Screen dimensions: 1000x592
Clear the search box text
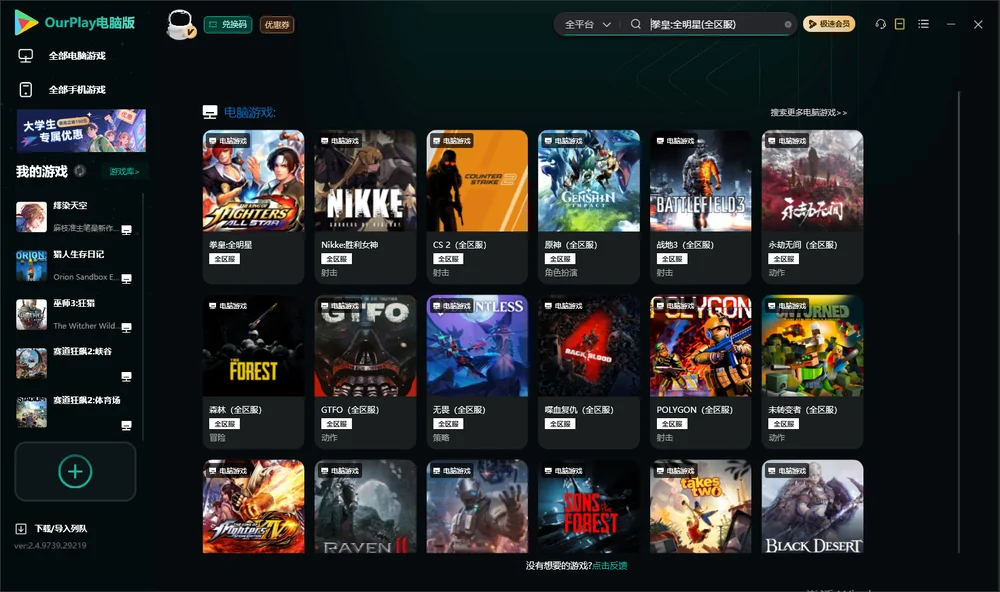(x=788, y=25)
